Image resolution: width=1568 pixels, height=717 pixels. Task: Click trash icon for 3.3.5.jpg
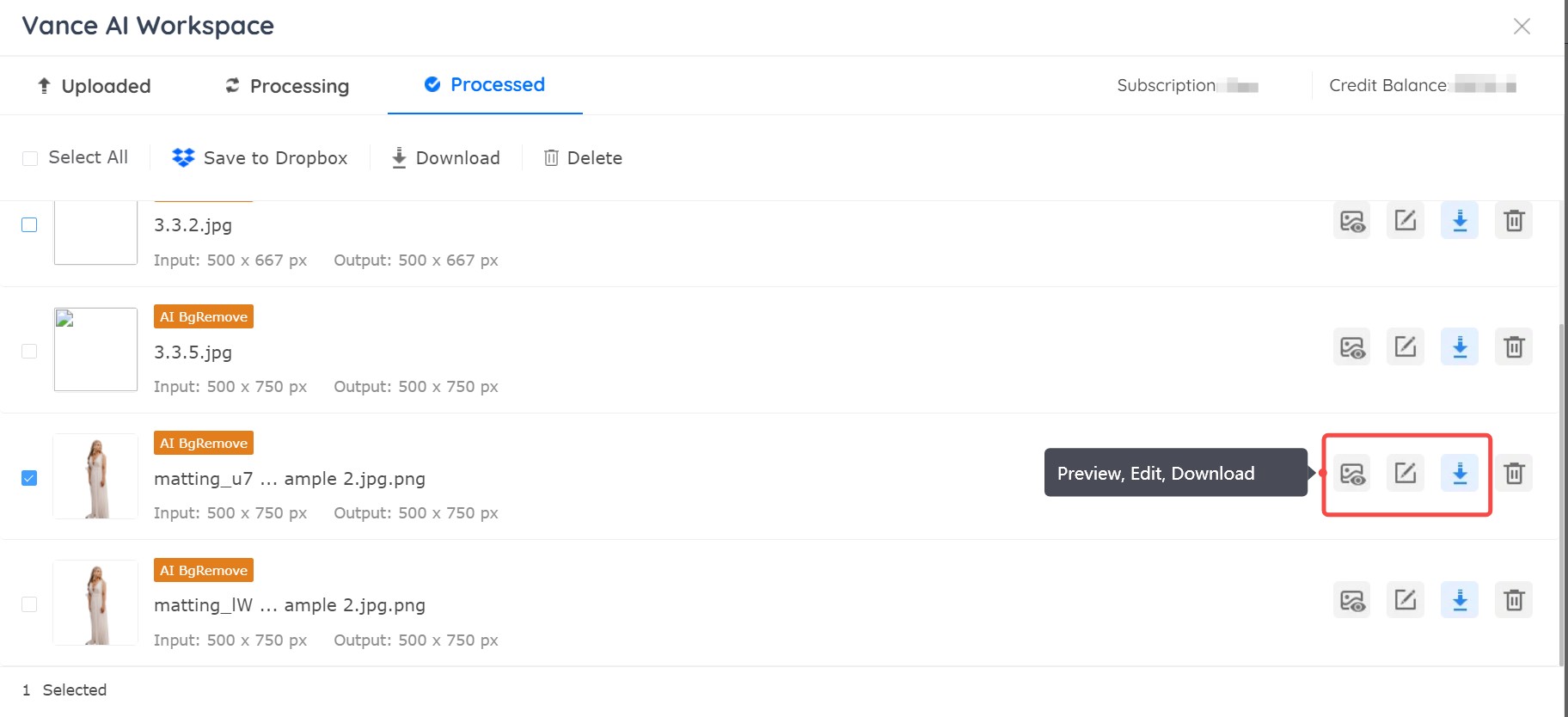click(x=1514, y=347)
